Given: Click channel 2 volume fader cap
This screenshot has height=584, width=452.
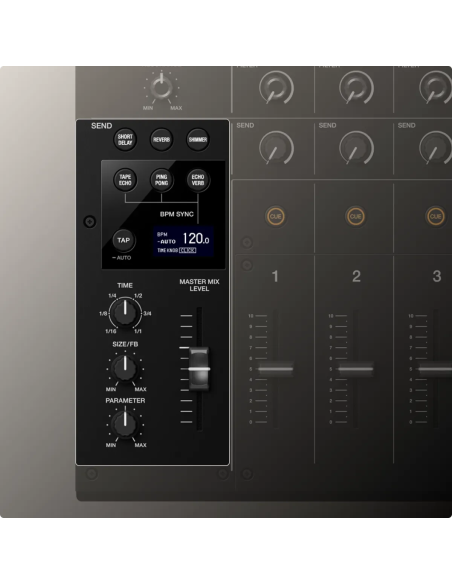Looking at the screenshot, I should click(x=356, y=369).
